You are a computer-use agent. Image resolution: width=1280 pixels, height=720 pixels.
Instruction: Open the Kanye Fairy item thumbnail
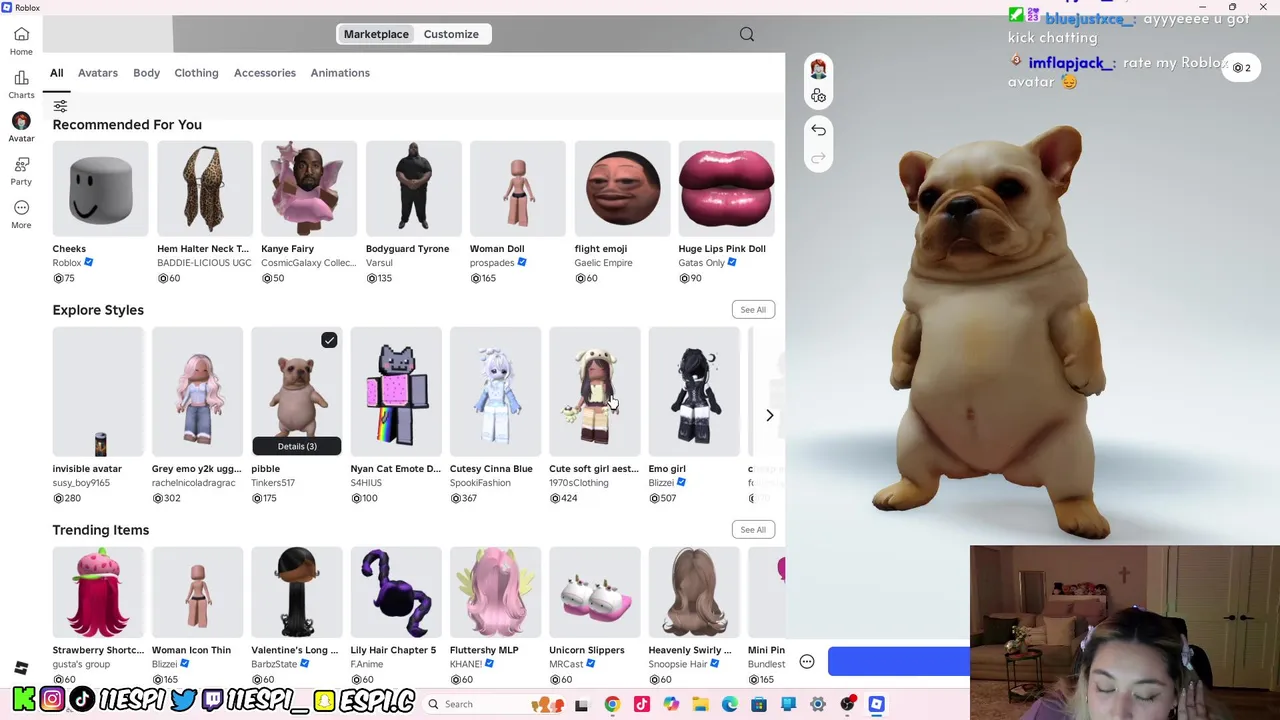[x=309, y=189]
